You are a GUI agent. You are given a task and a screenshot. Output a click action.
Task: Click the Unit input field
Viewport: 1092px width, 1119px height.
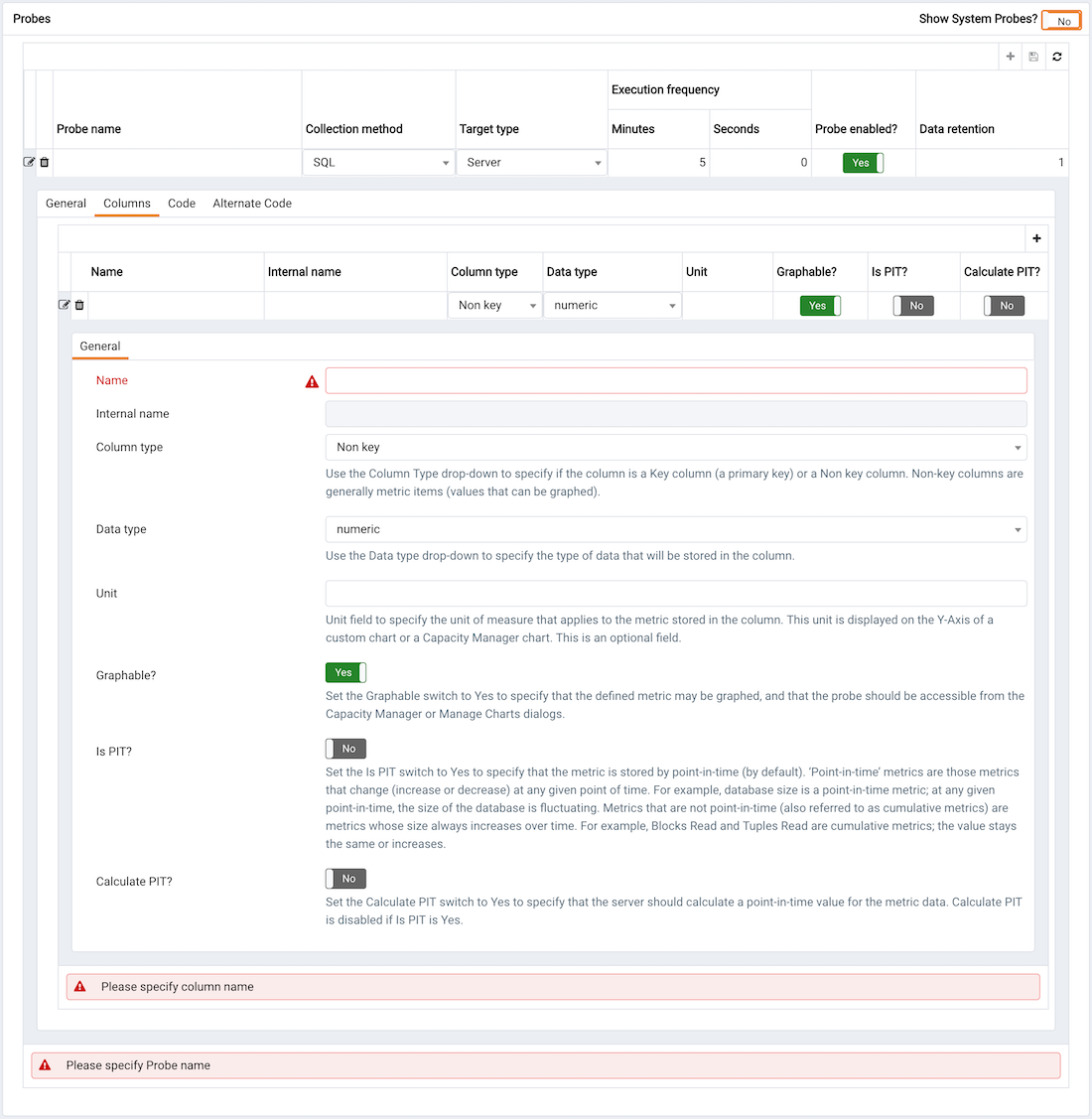(676, 594)
